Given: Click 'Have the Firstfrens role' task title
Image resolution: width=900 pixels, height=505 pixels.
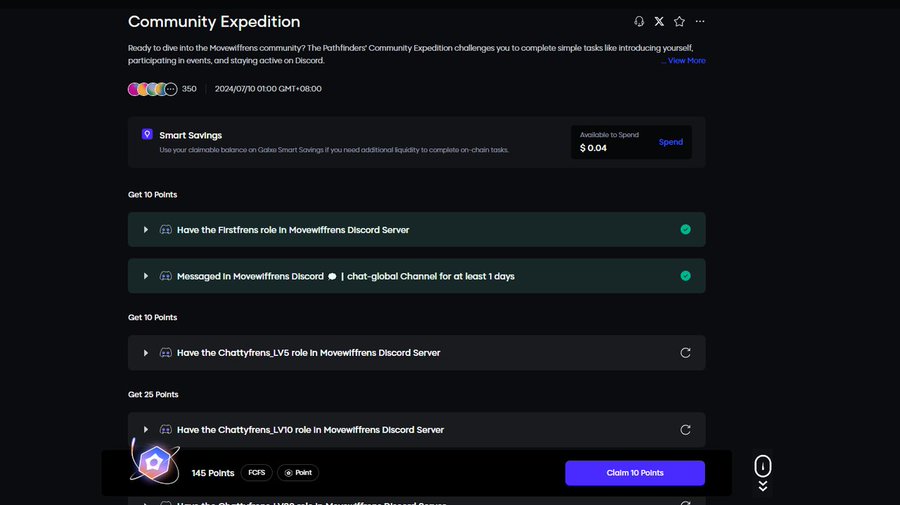Looking at the screenshot, I should [x=293, y=230].
